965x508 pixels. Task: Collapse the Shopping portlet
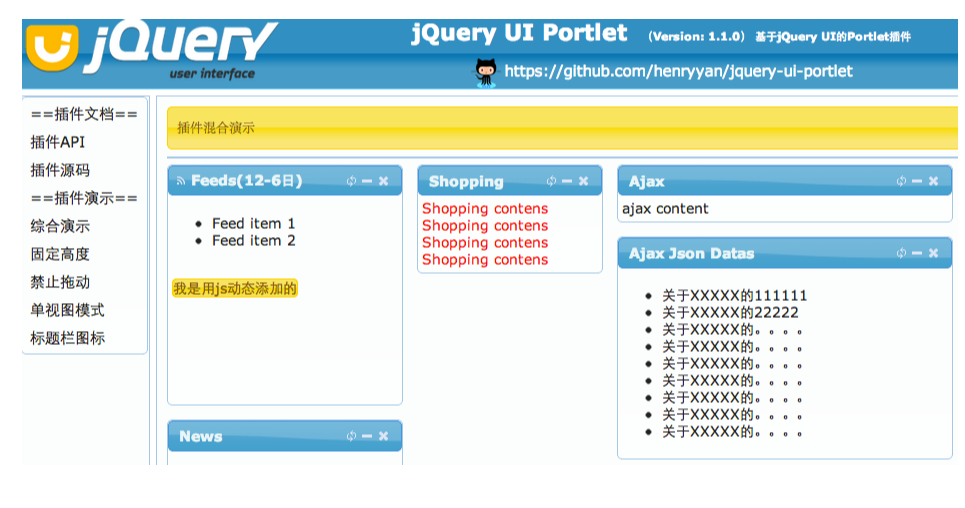click(567, 181)
